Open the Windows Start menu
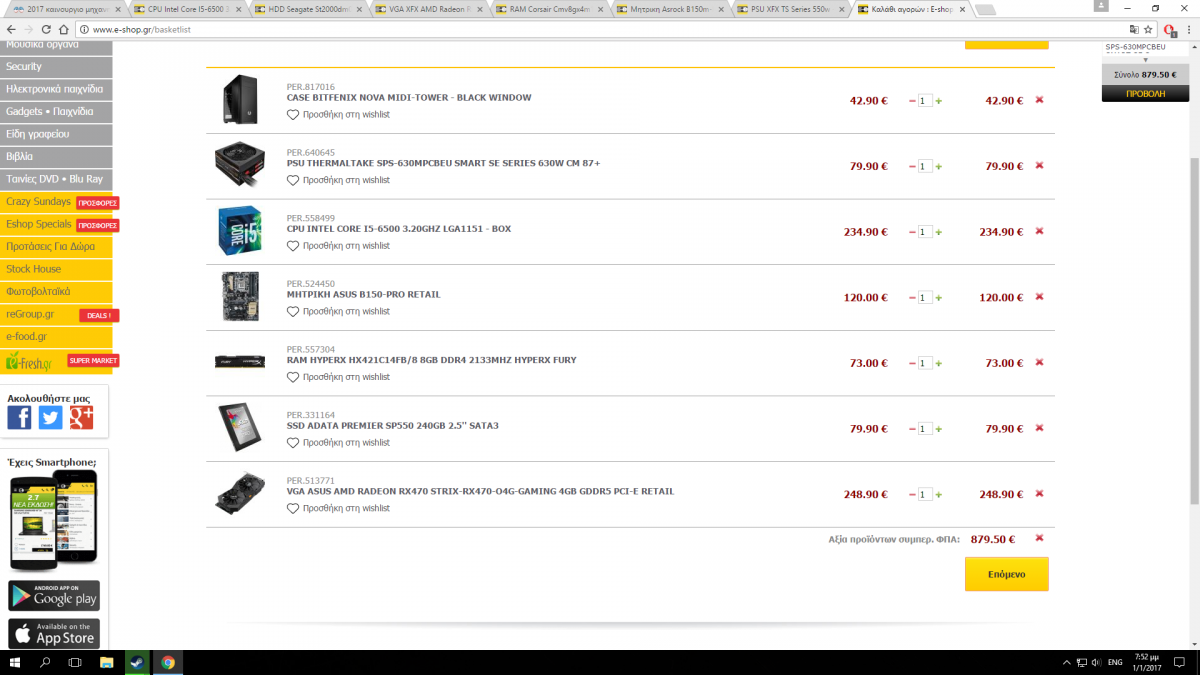This screenshot has width=1200, height=675. point(15,662)
